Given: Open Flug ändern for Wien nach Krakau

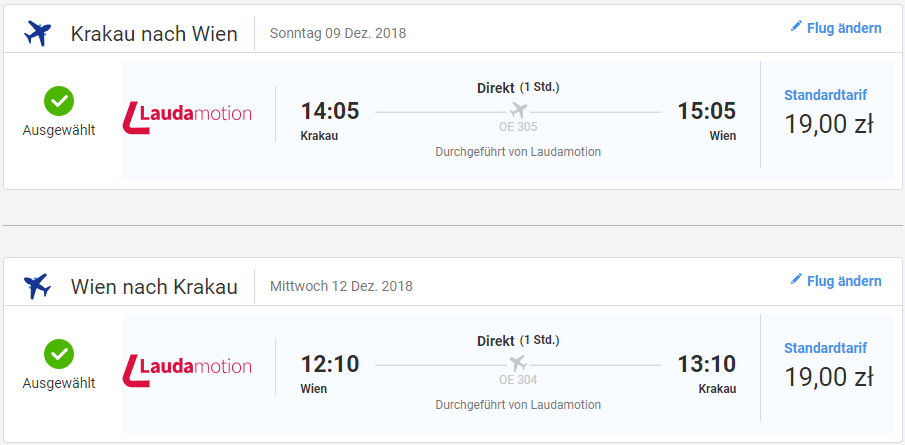Looking at the screenshot, I should click(x=843, y=280).
